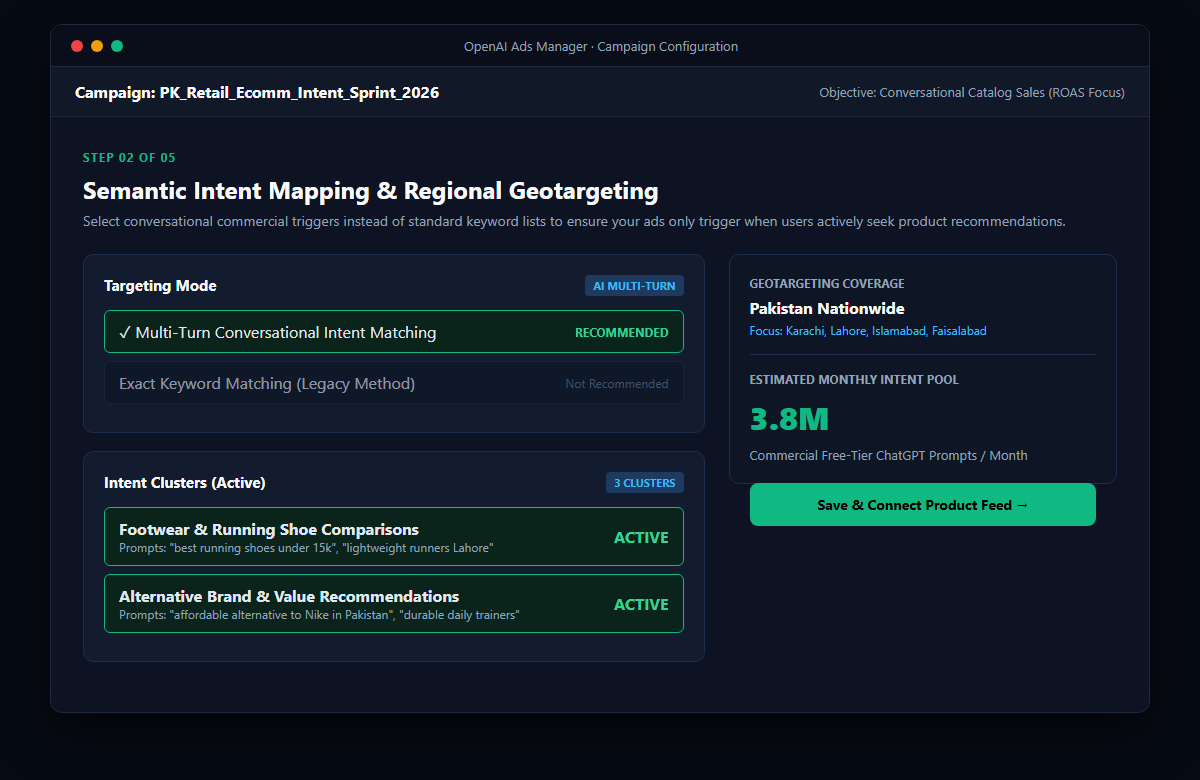Image resolution: width=1200 pixels, height=780 pixels.
Task: Click the red close window dot
Action: coord(77,46)
